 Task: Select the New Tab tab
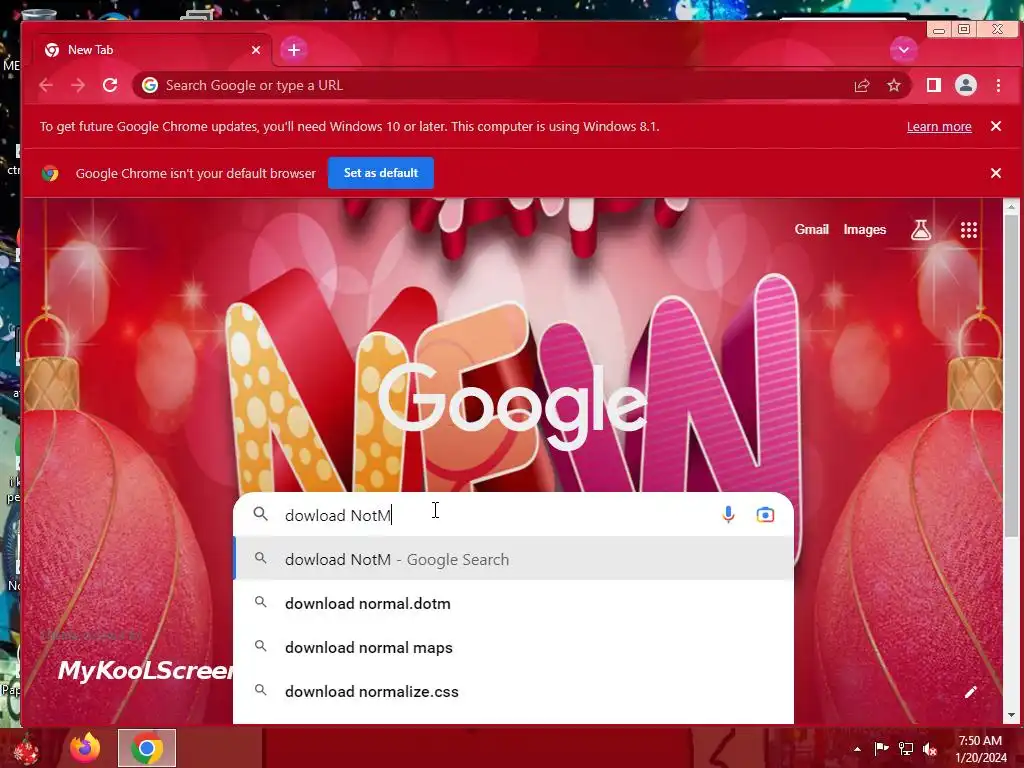[x=152, y=50]
